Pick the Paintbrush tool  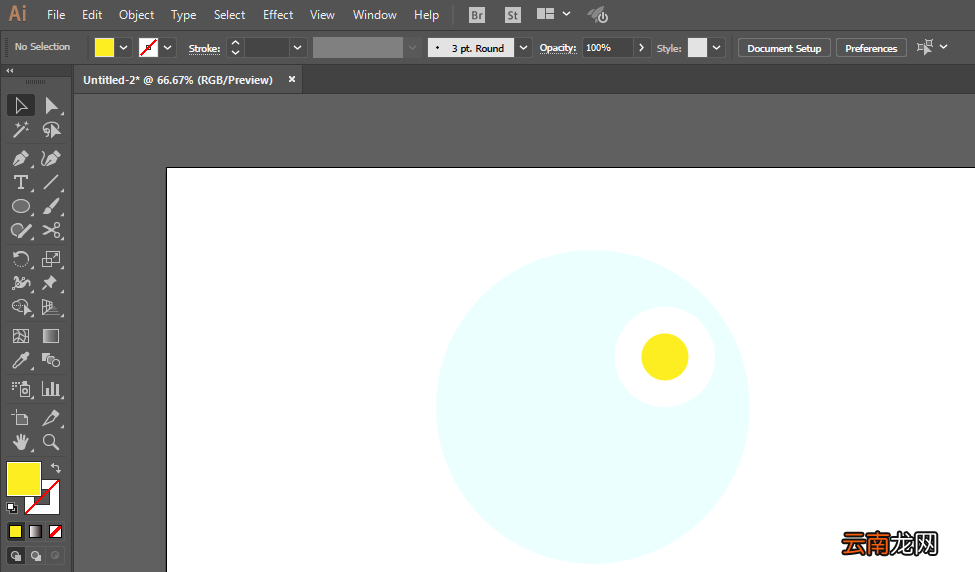[x=51, y=206]
